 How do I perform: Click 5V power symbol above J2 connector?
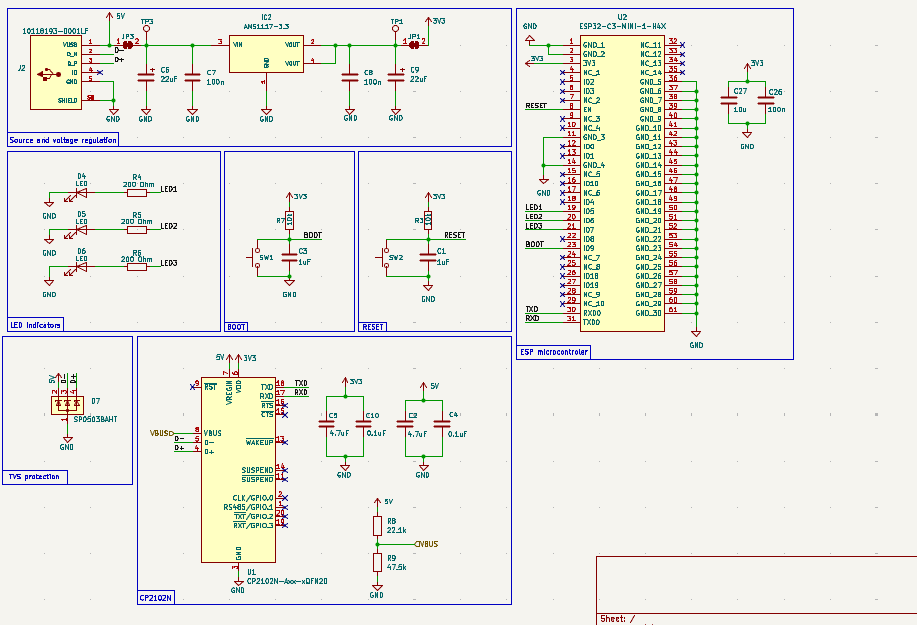[109, 17]
